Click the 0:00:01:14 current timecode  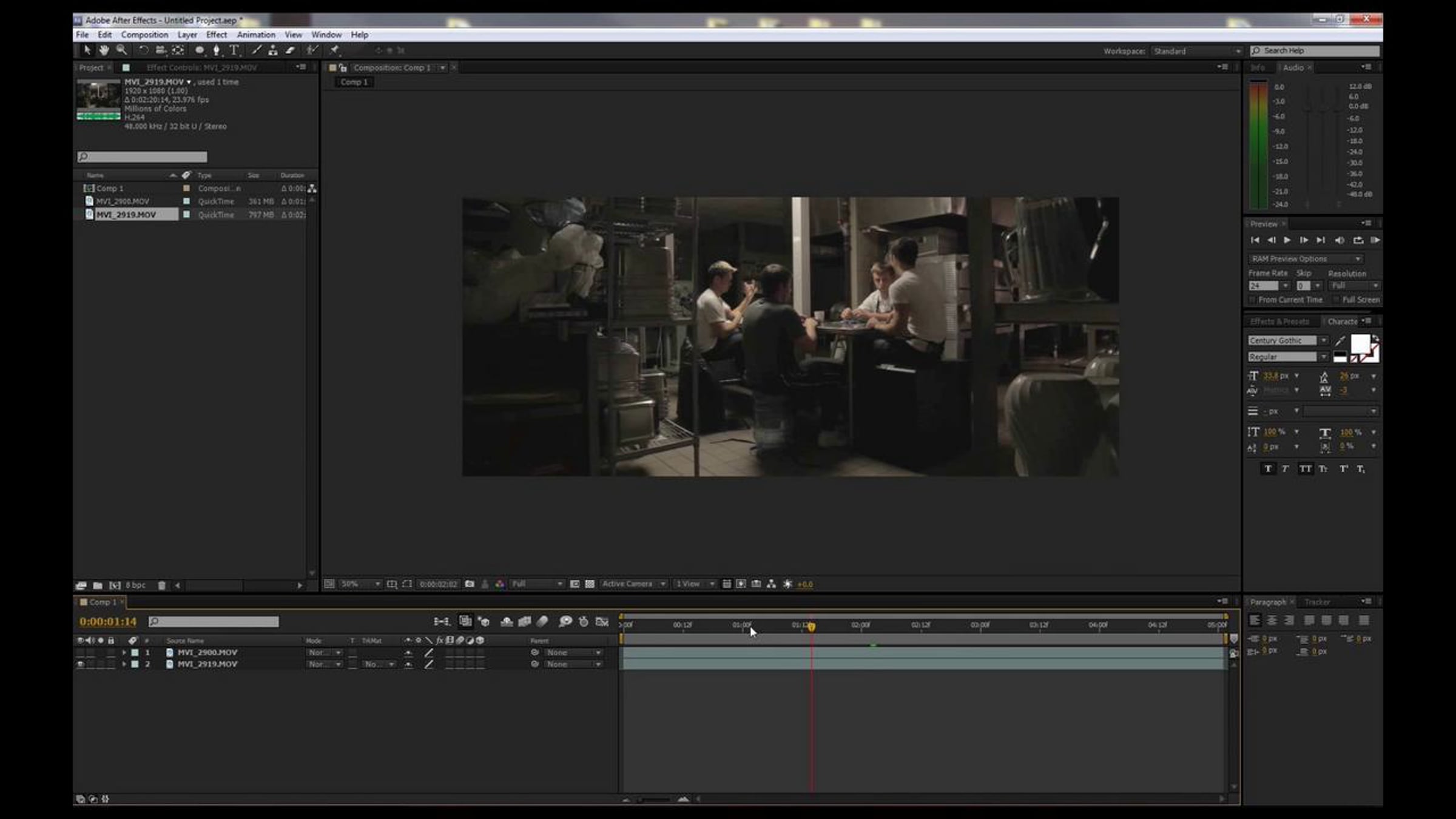[x=108, y=621]
